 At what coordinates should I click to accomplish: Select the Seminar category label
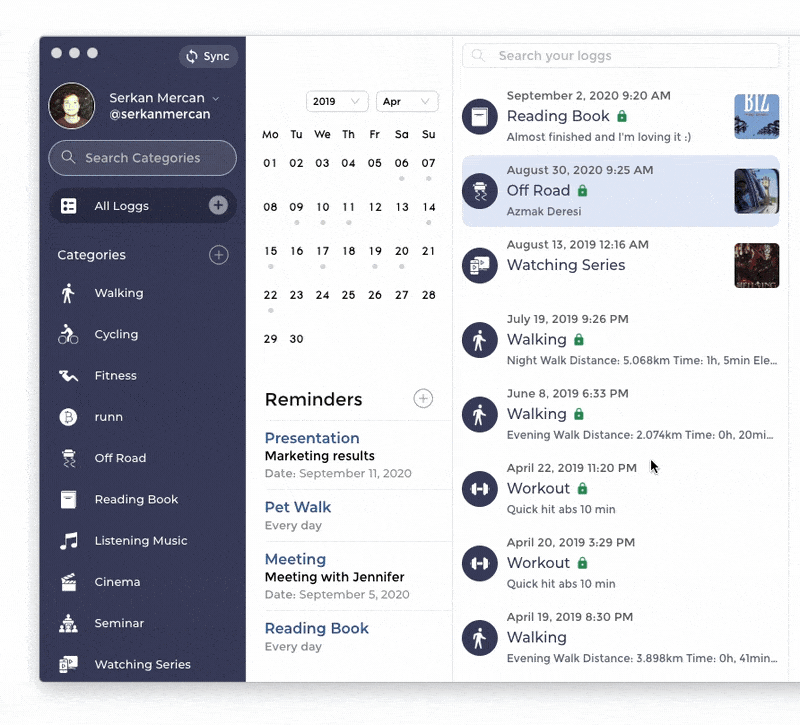click(x=119, y=623)
